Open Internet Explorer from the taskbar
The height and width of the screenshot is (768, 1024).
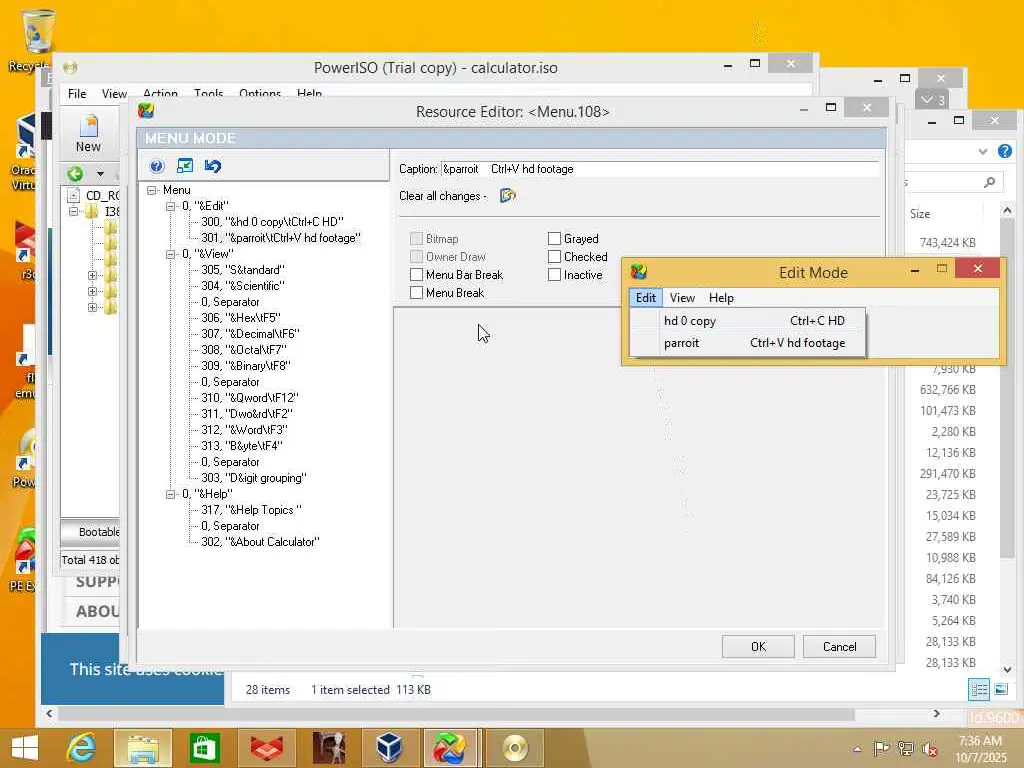click(82, 748)
